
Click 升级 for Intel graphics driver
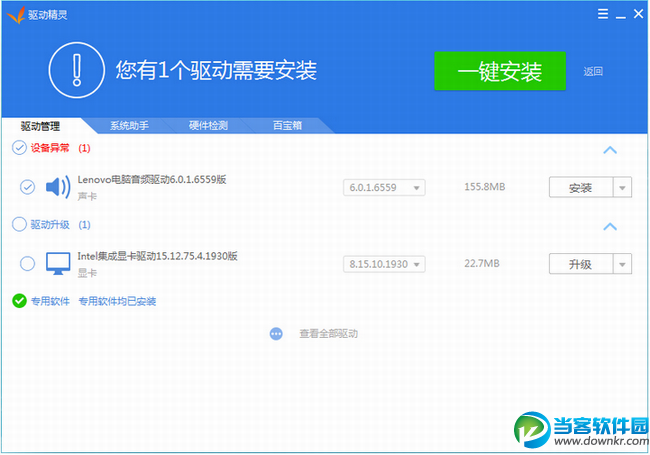581,264
